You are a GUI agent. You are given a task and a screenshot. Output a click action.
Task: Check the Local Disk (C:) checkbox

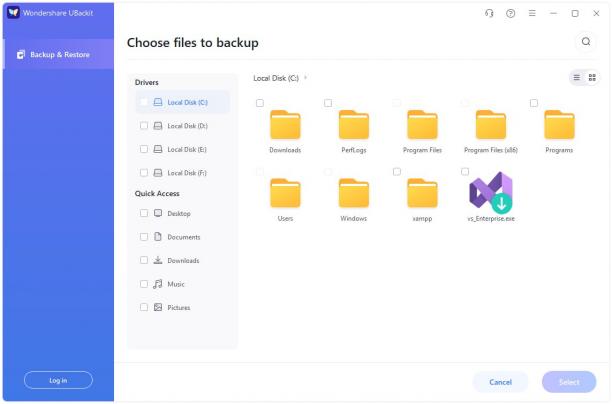coord(144,102)
